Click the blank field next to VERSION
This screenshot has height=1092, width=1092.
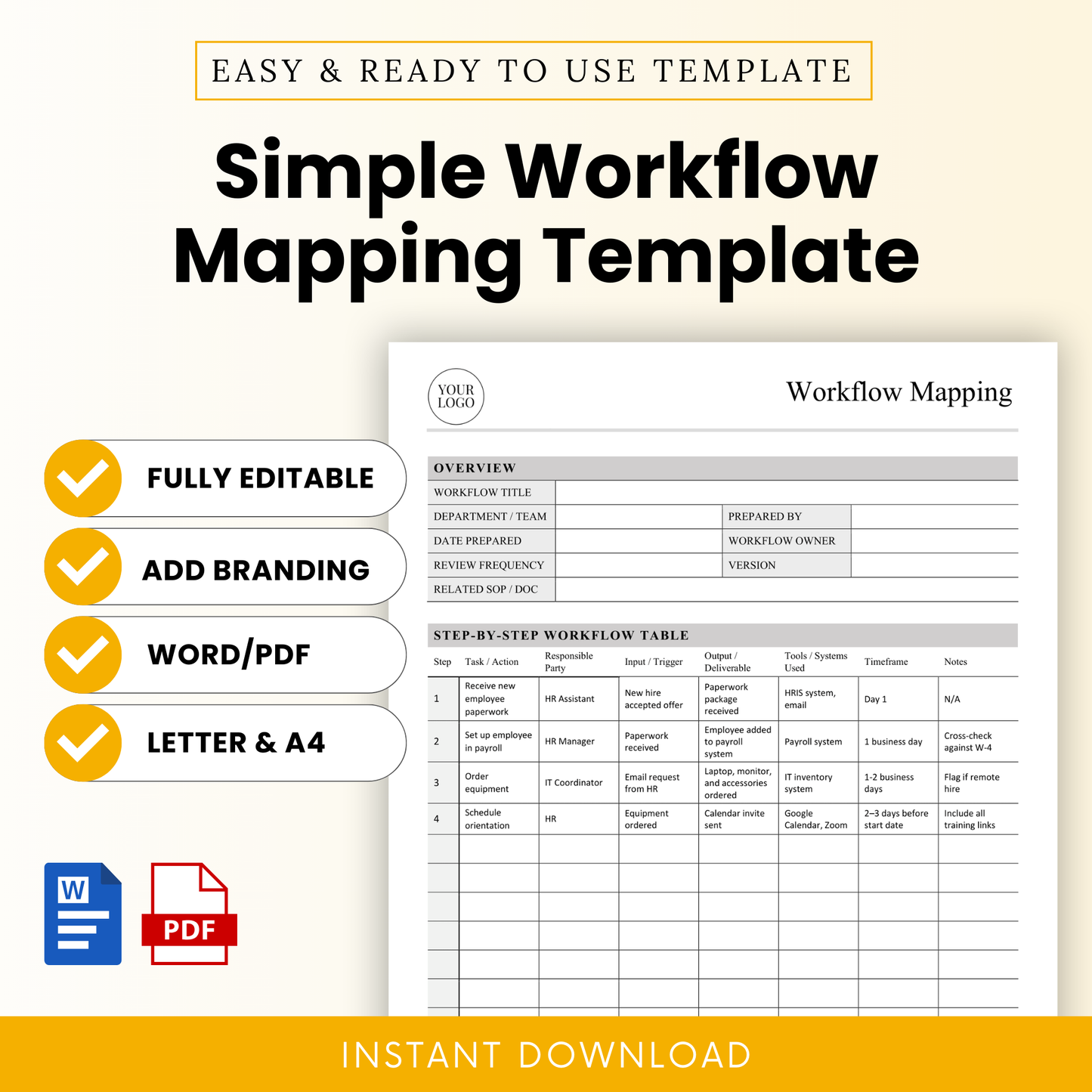tap(935, 565)
